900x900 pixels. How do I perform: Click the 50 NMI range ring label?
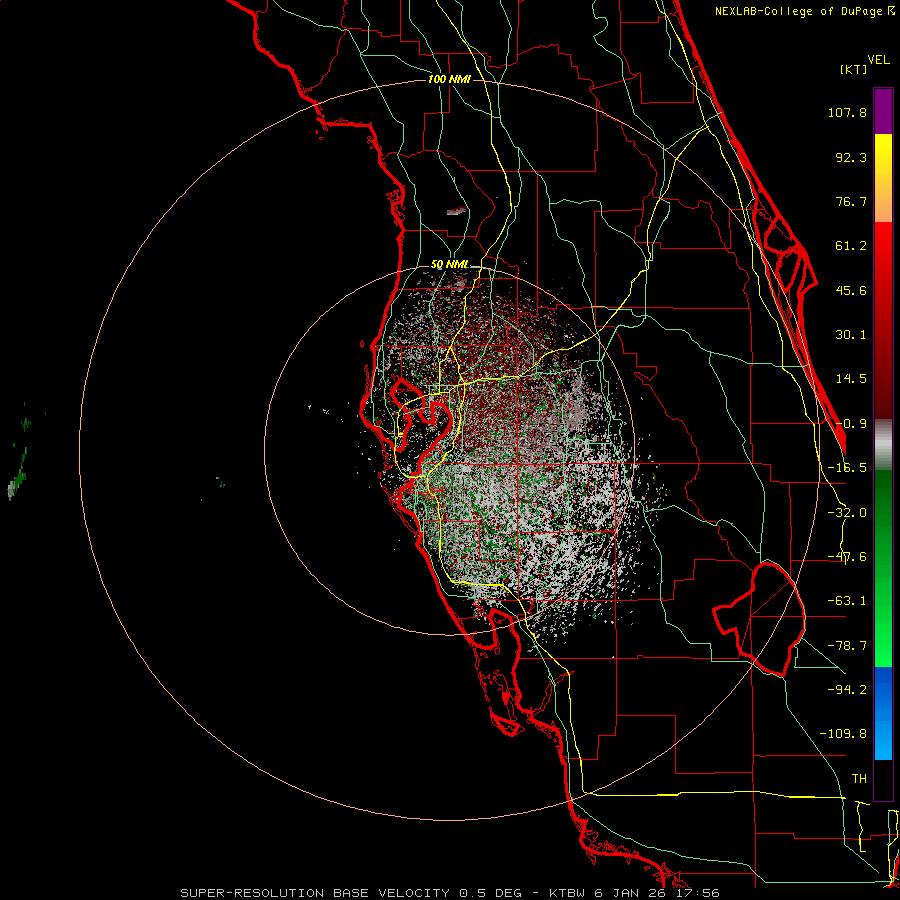pyautogui.click(x=449, y=265)
